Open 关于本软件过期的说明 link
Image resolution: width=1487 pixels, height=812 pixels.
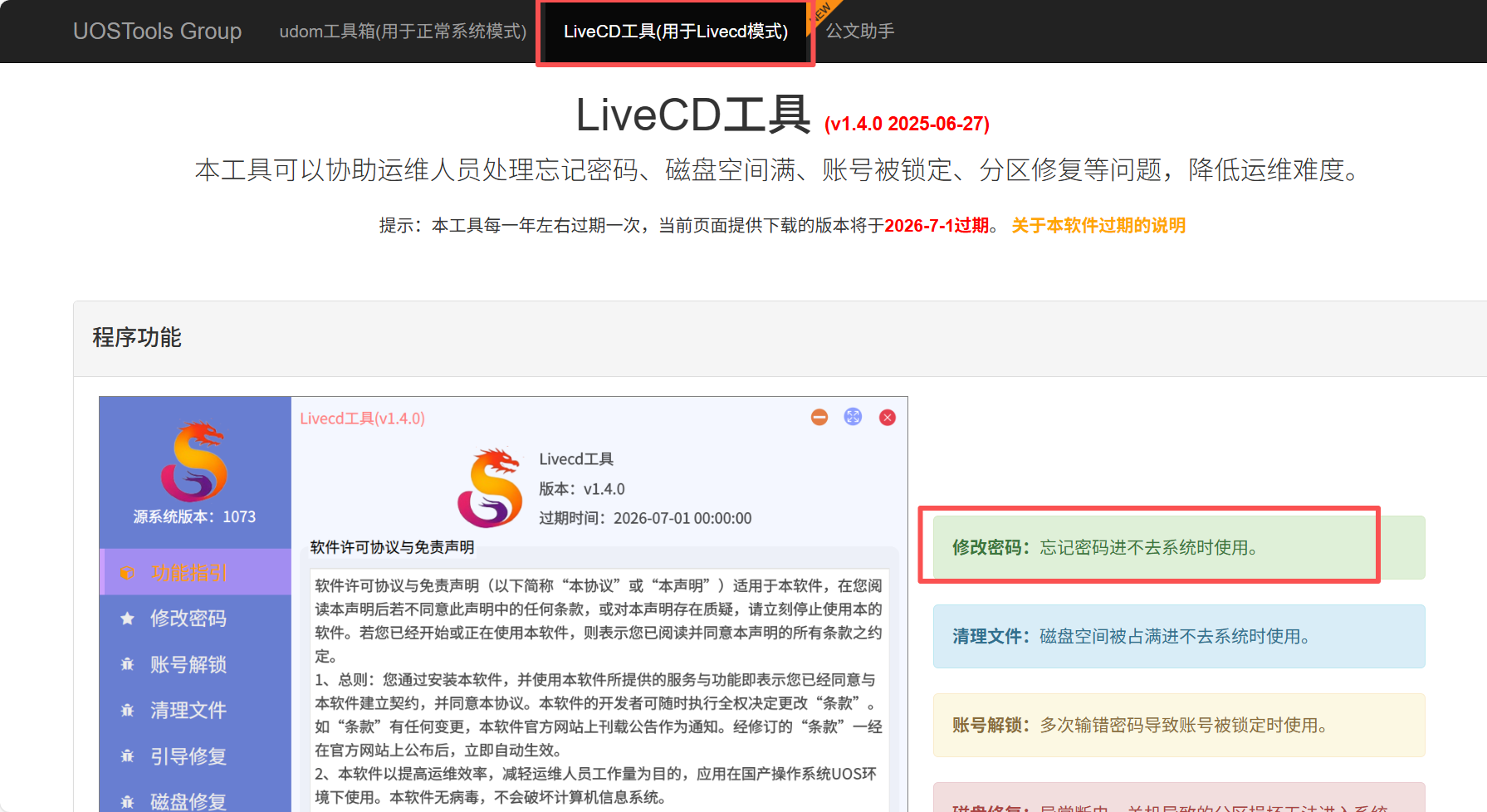1098,226
